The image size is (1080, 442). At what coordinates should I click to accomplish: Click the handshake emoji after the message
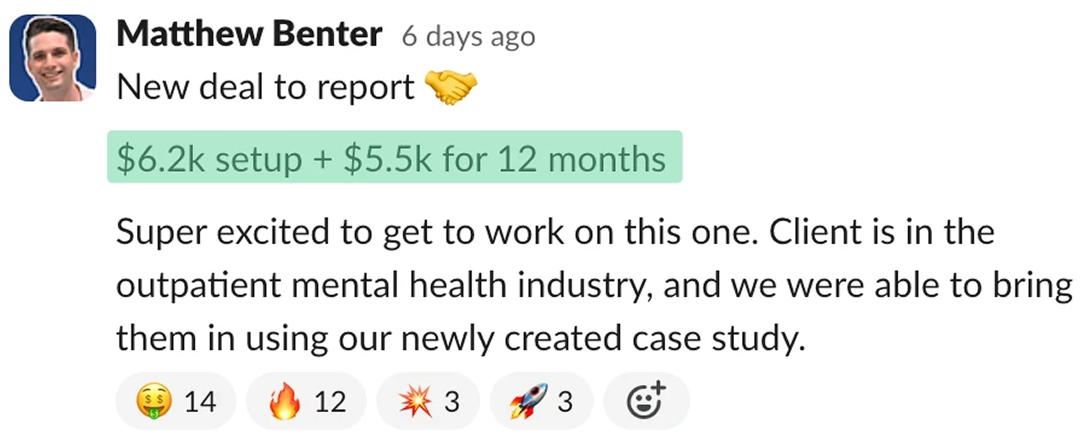tap(451, 89)
